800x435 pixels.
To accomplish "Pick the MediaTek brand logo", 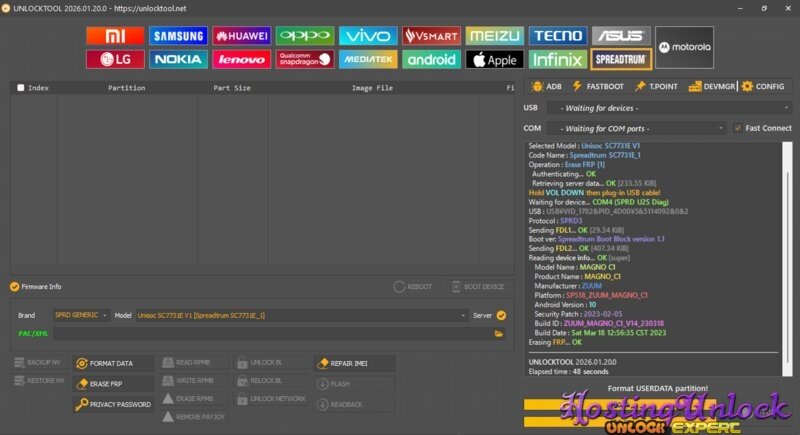I will click(367, 59).
